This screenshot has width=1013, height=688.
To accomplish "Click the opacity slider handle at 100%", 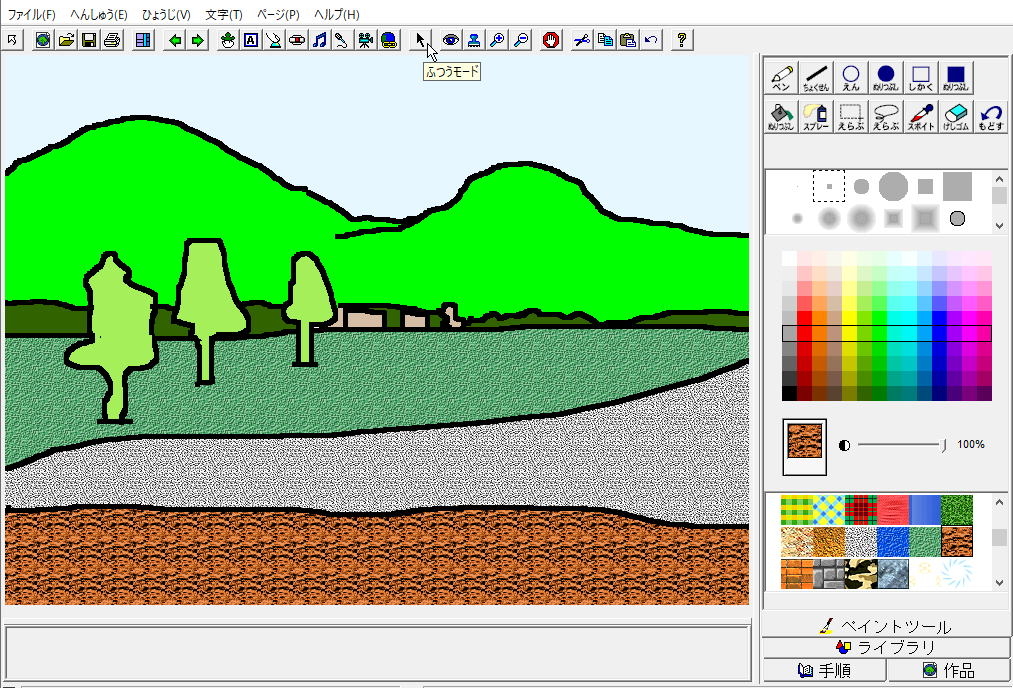I will [x=944, y=444].
